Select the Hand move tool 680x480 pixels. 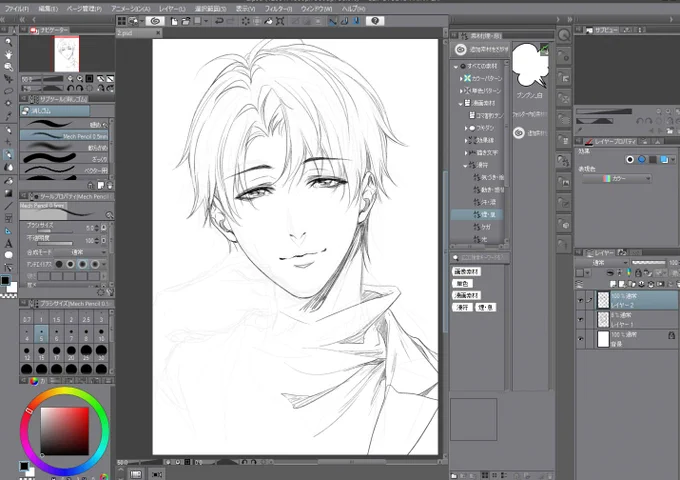(x=8, y=55)
